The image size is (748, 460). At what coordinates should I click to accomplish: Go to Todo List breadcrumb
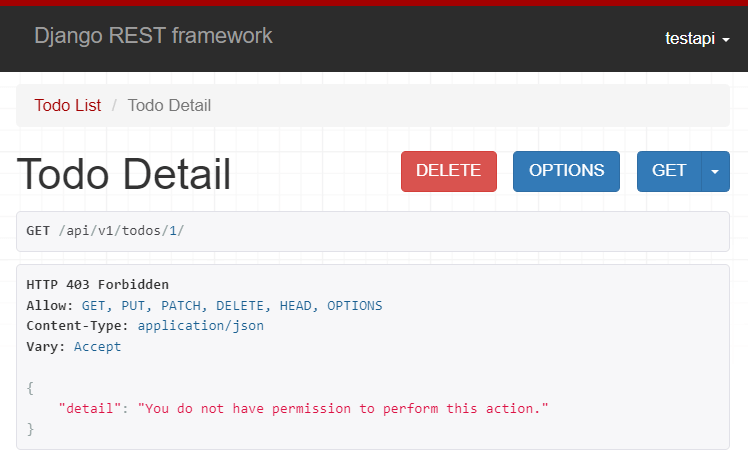pyautogui.click(x=67, y=105)
